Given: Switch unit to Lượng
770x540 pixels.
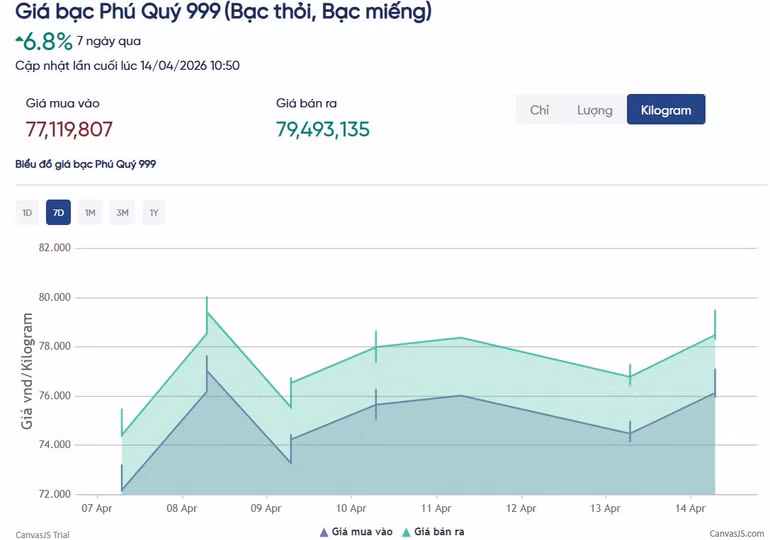Looking at the screenshot, I should (594, 110).
